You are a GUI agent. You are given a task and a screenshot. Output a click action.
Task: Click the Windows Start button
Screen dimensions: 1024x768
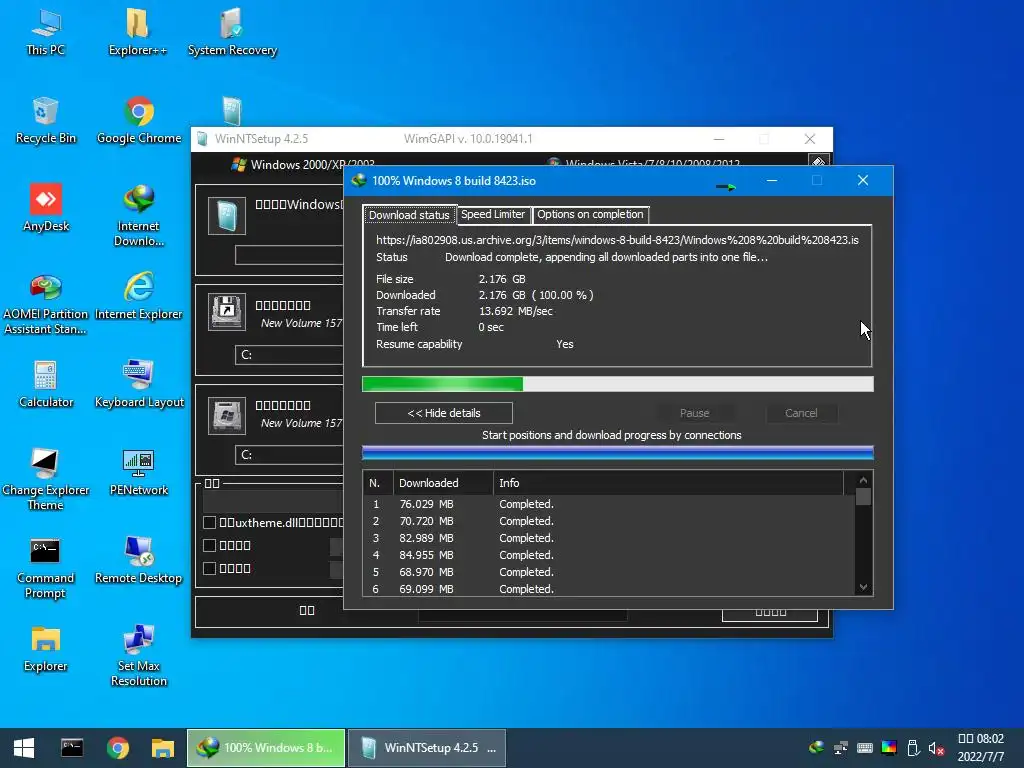[x=24, y=748]
